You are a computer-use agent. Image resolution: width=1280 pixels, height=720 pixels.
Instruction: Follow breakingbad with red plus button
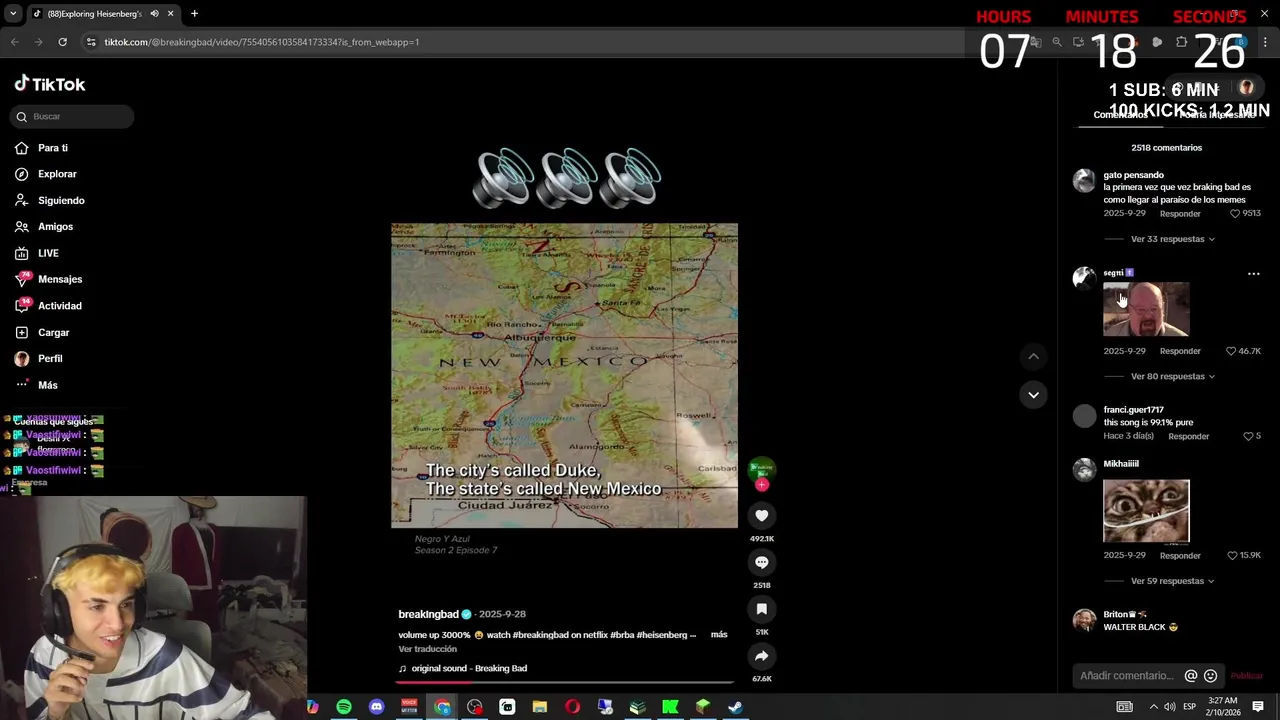point(762,485)
